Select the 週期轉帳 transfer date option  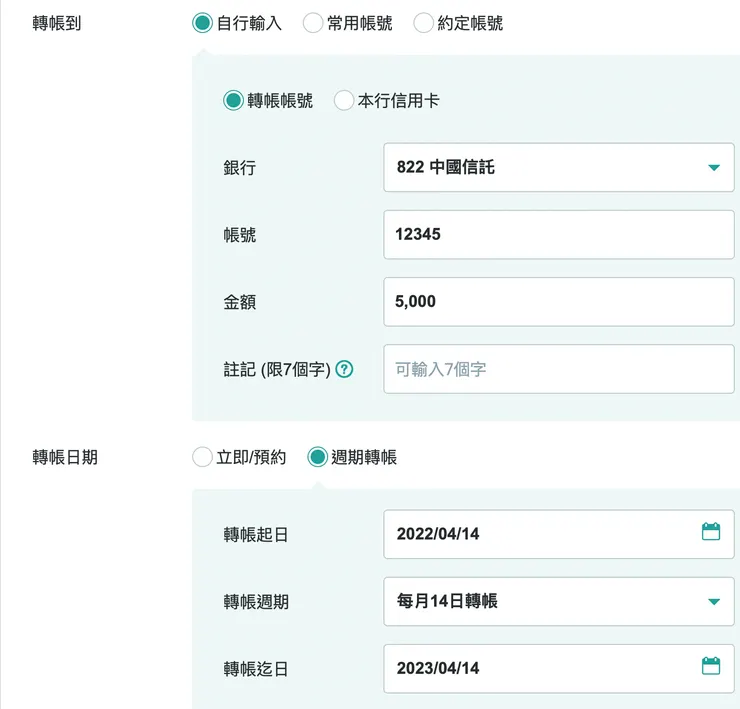click(317, 457)
